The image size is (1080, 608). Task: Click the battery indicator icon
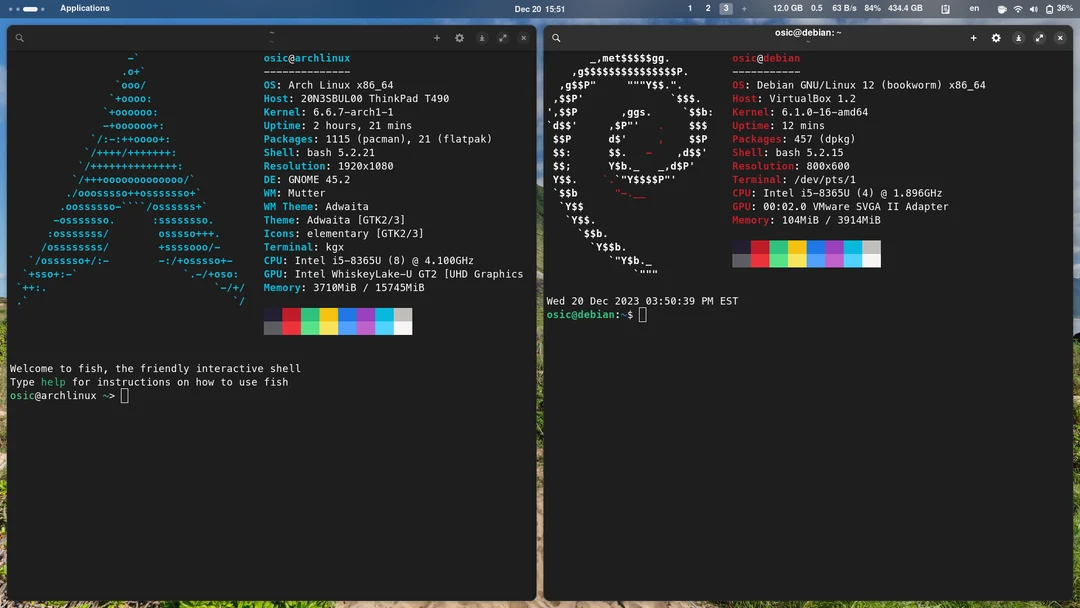(x=1050, y=8)
